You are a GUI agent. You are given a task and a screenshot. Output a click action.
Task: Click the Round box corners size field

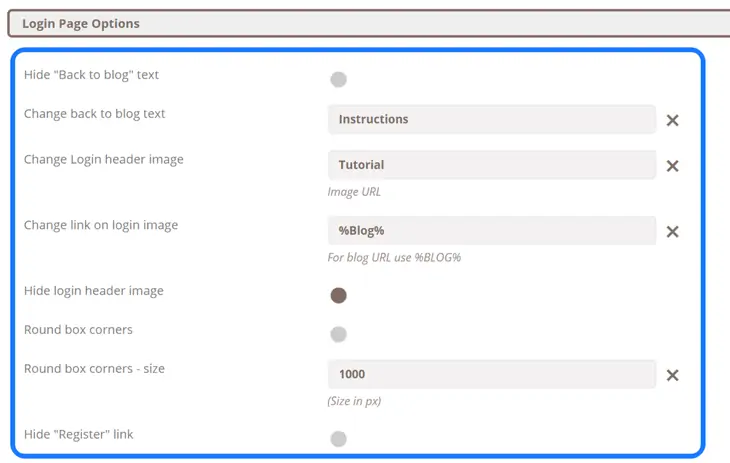click(491, 374)
